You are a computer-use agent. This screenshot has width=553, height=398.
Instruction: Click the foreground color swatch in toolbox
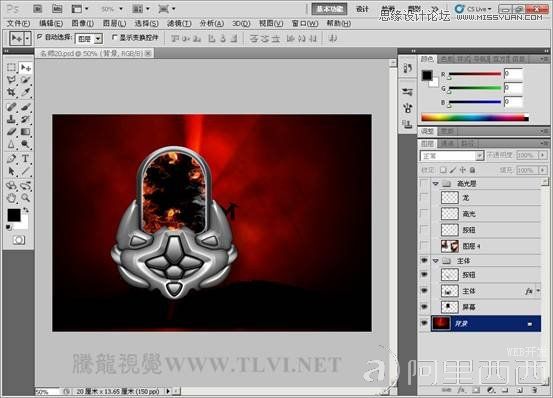coord(13,215)
